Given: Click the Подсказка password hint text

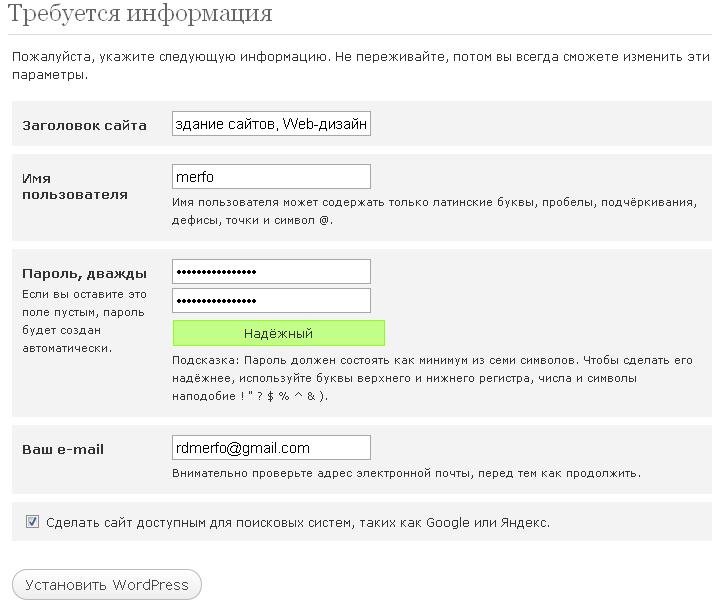Looking at the screenshot, I should (432, 378).
